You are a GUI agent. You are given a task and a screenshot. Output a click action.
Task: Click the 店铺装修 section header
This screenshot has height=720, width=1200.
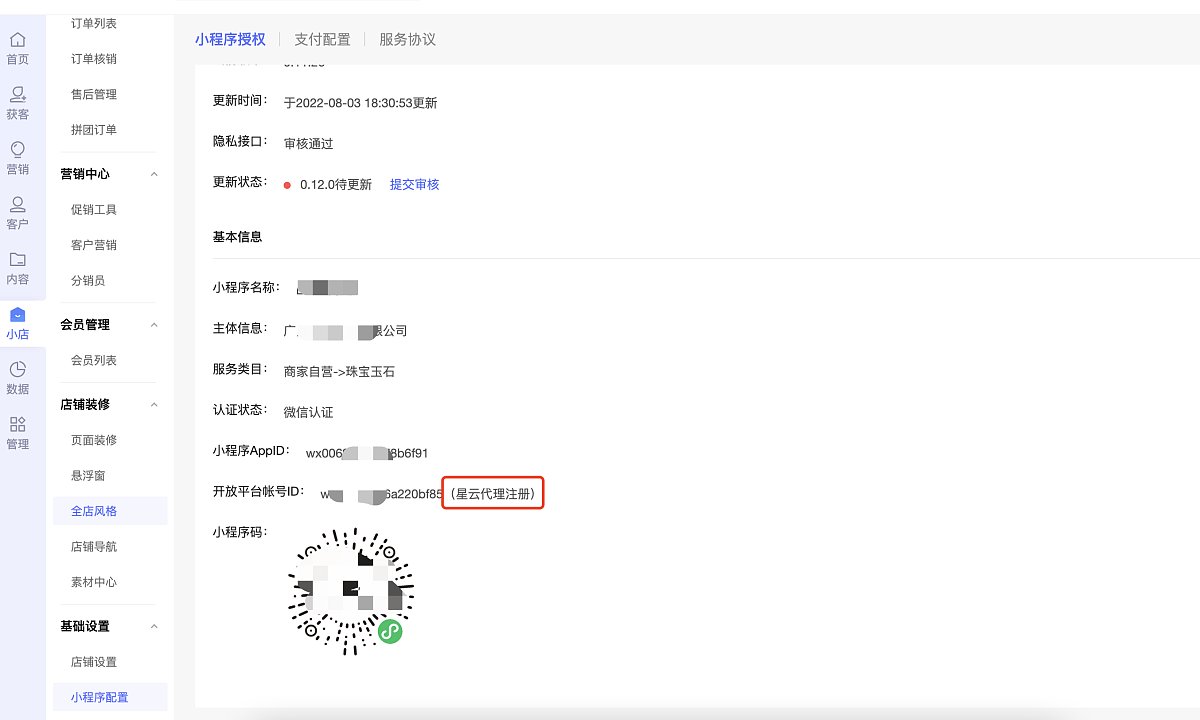click(85, 405)
